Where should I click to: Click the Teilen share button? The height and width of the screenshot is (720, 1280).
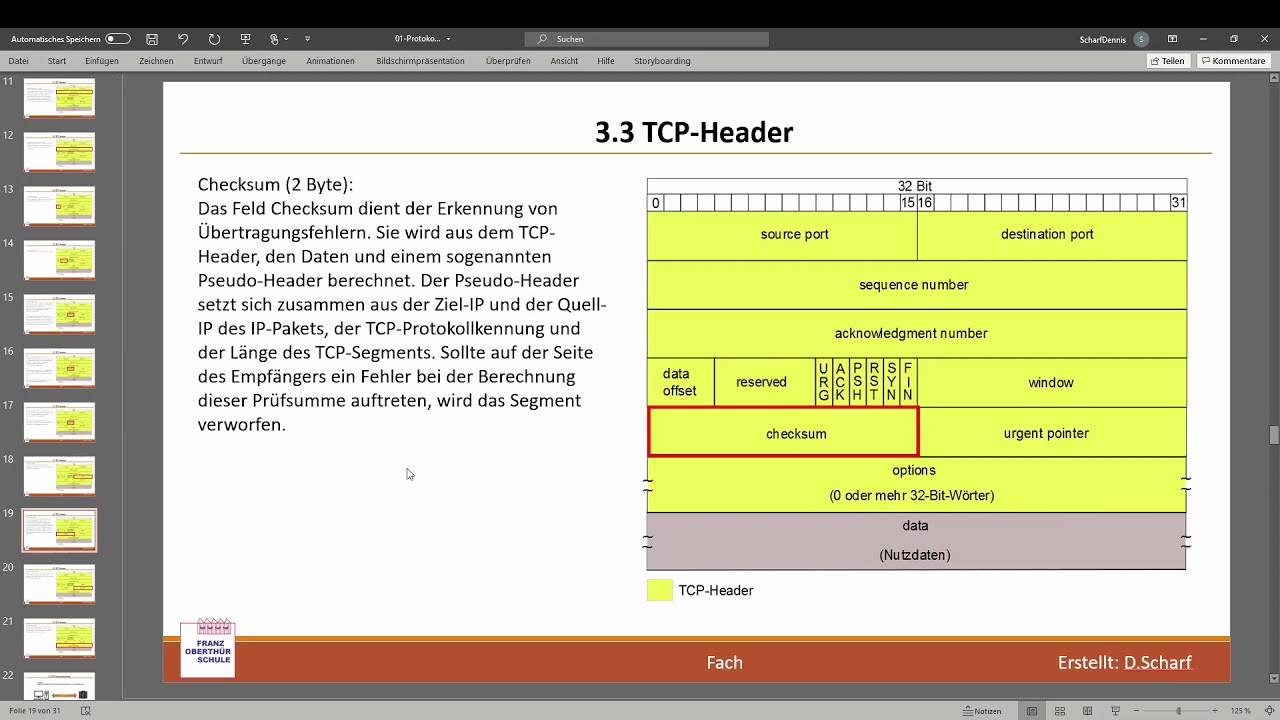click(1168, 61)
